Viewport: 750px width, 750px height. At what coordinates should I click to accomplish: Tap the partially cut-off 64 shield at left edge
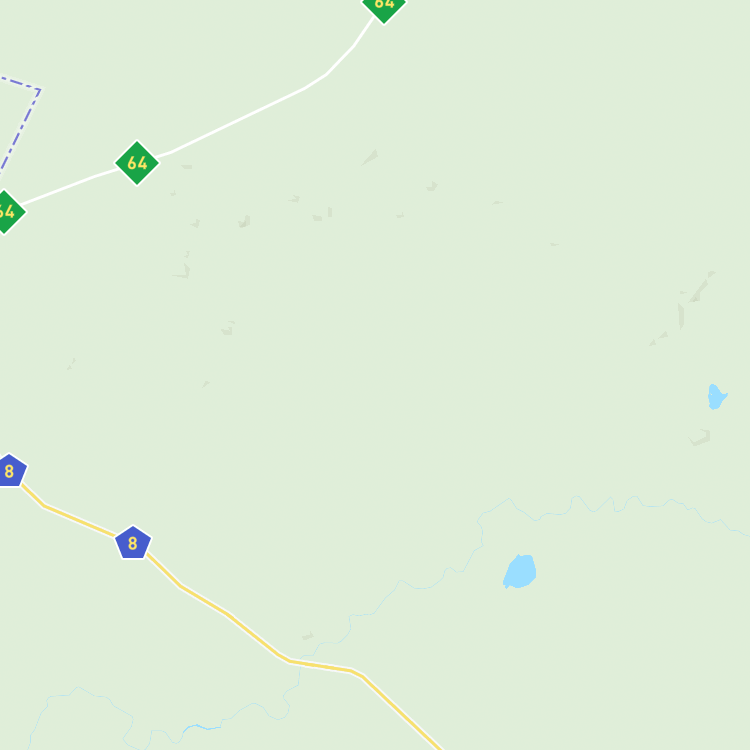(7, 212)
